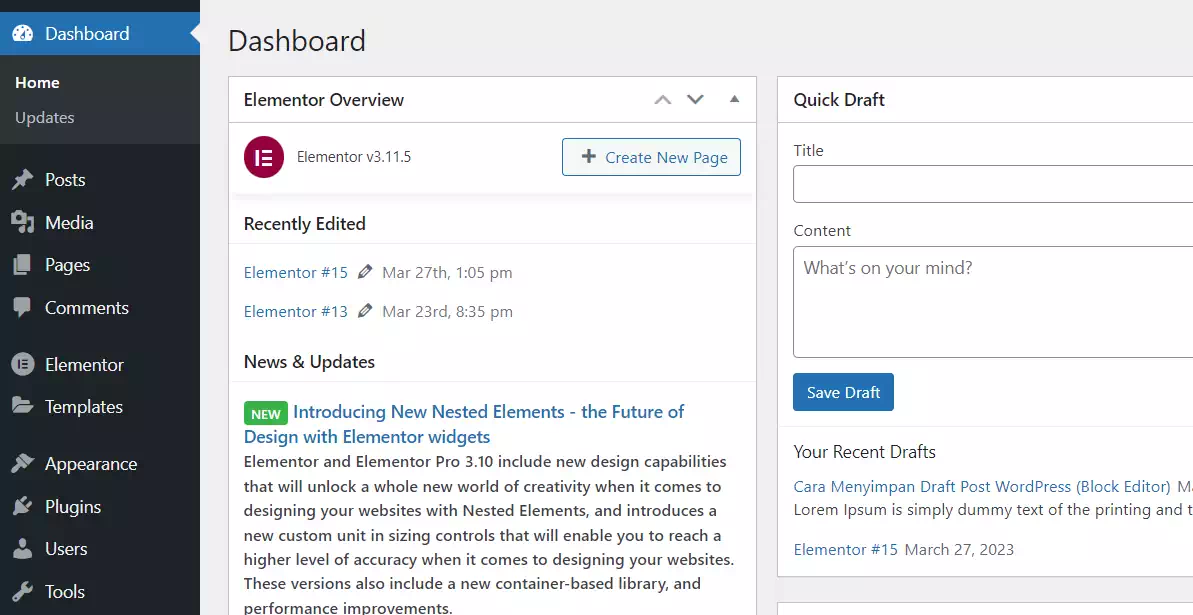1193x615 pixels.
Task: Click the Tools wrench icon
Action: click(23, 591)
